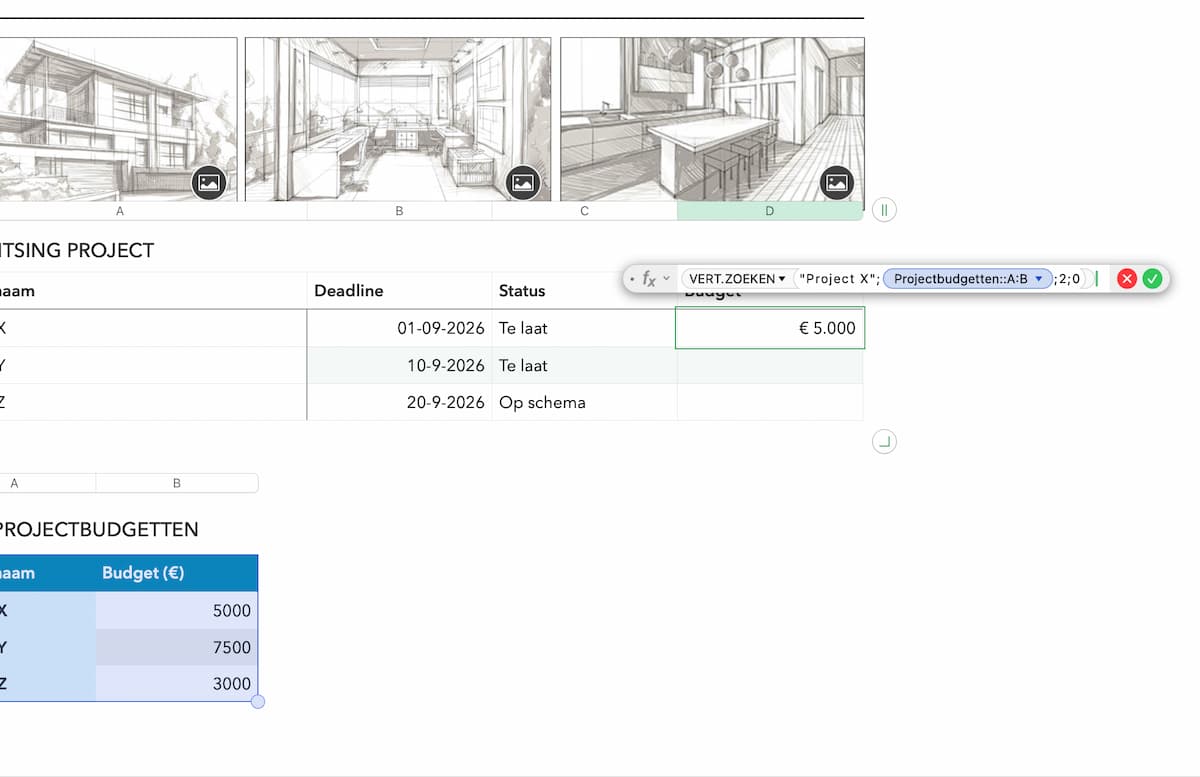Open the Projectbudgetten::A:B reference dropdown arrow
Screen dimensions: 1200x777
(x=1039, y=279)
